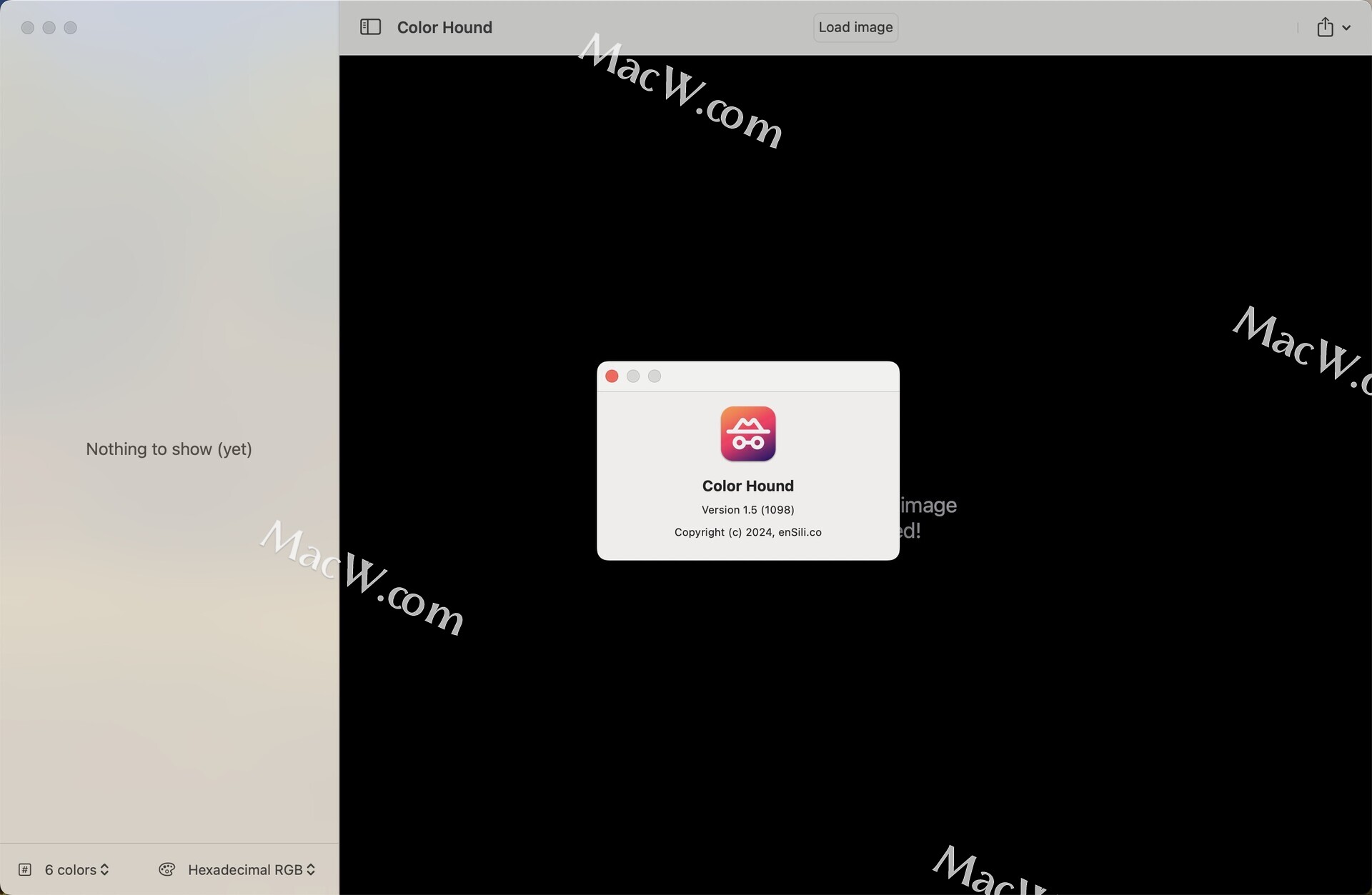The width and height of the screenshot is (1372, 895).
Task: Click the Version 1.5 (1098) text
Action: 747,509
